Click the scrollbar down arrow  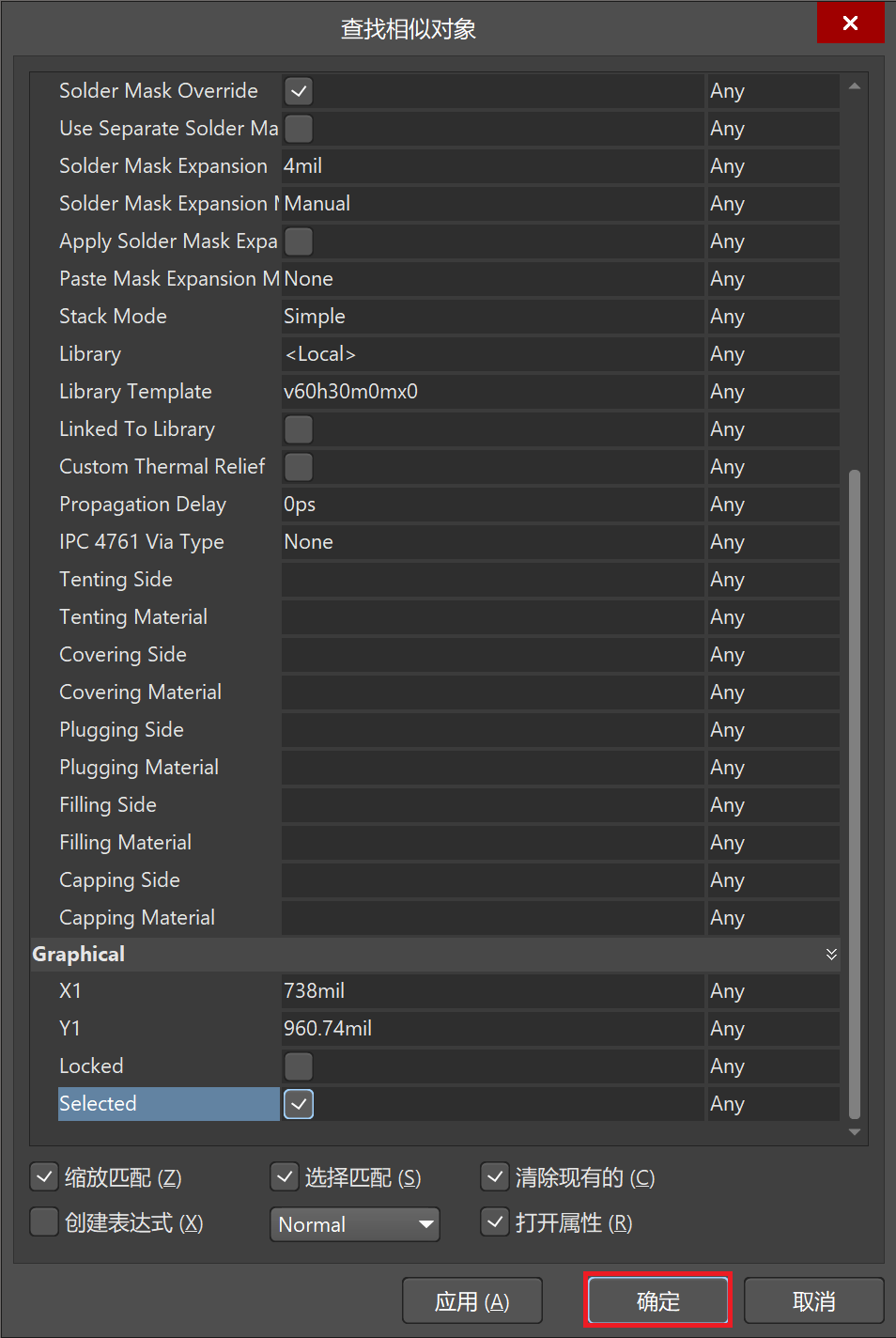point(855,1132)
